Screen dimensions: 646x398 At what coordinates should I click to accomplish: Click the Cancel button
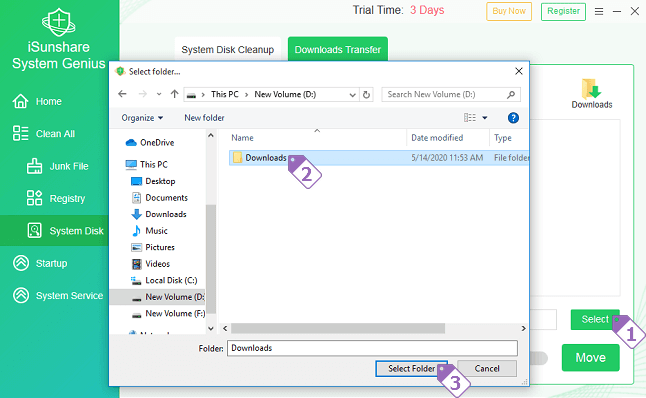[x=487, y=368]
